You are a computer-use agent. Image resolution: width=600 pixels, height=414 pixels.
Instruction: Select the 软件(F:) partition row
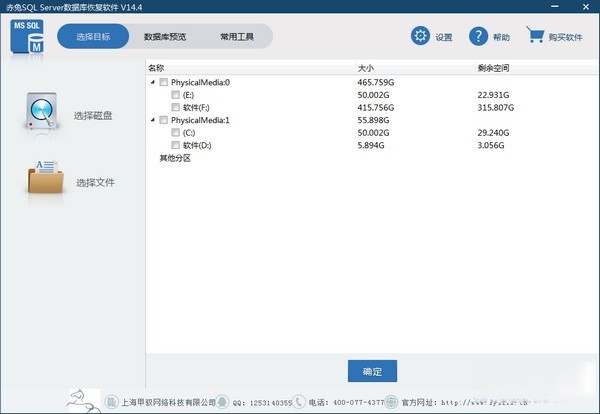click(x=196, y=108)
